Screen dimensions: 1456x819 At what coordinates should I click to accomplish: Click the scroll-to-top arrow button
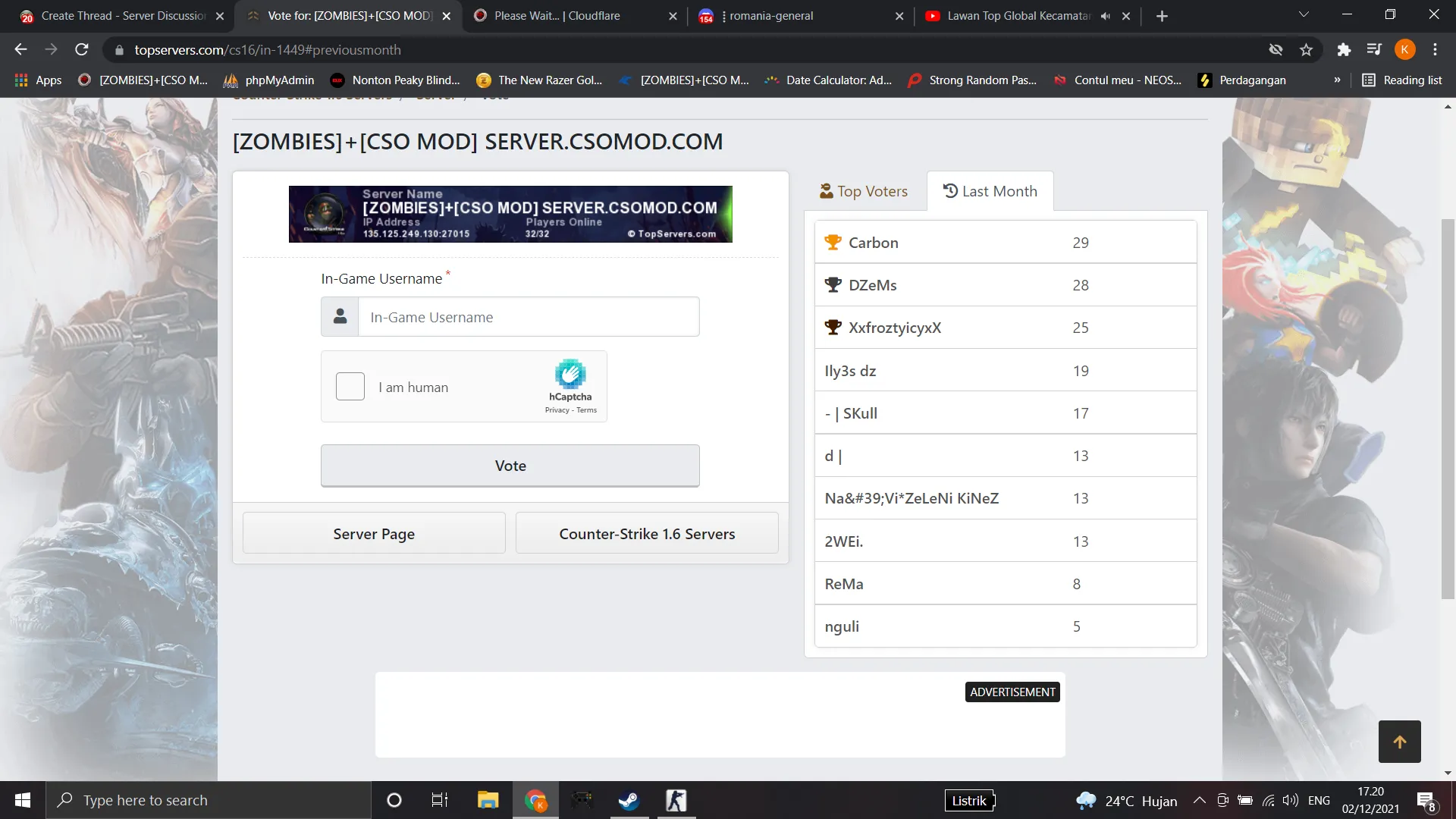1399,742
